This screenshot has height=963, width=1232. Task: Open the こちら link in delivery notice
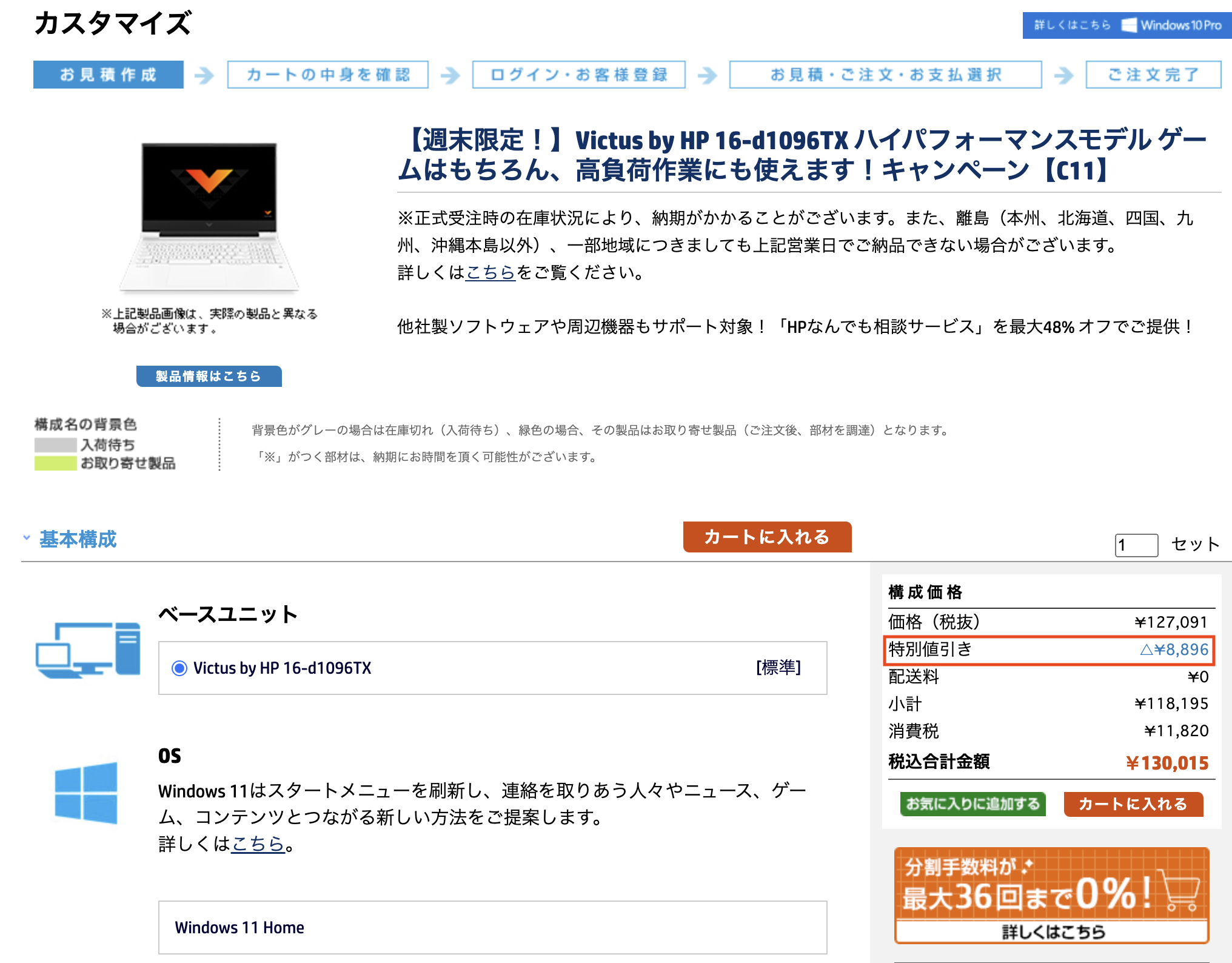pyautogui.click(x=490, y=273)
